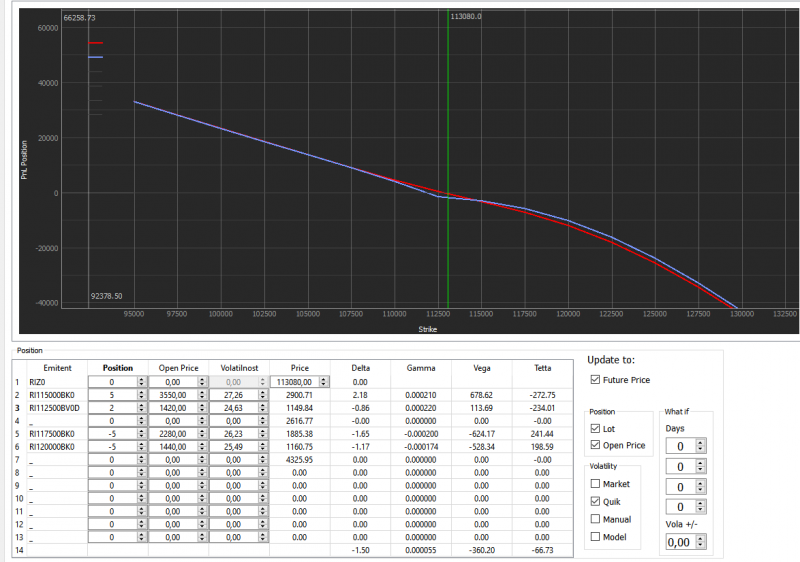Viewport: 800px width, 562px height.
Task: Enable Market volatility option
Action: (x=595, y=483)
